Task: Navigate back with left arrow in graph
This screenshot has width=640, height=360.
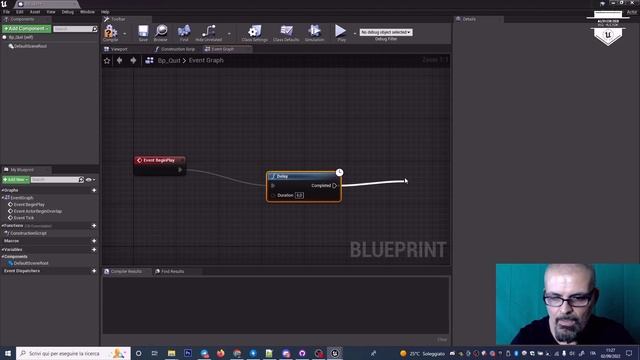Action: coord(120,60)
